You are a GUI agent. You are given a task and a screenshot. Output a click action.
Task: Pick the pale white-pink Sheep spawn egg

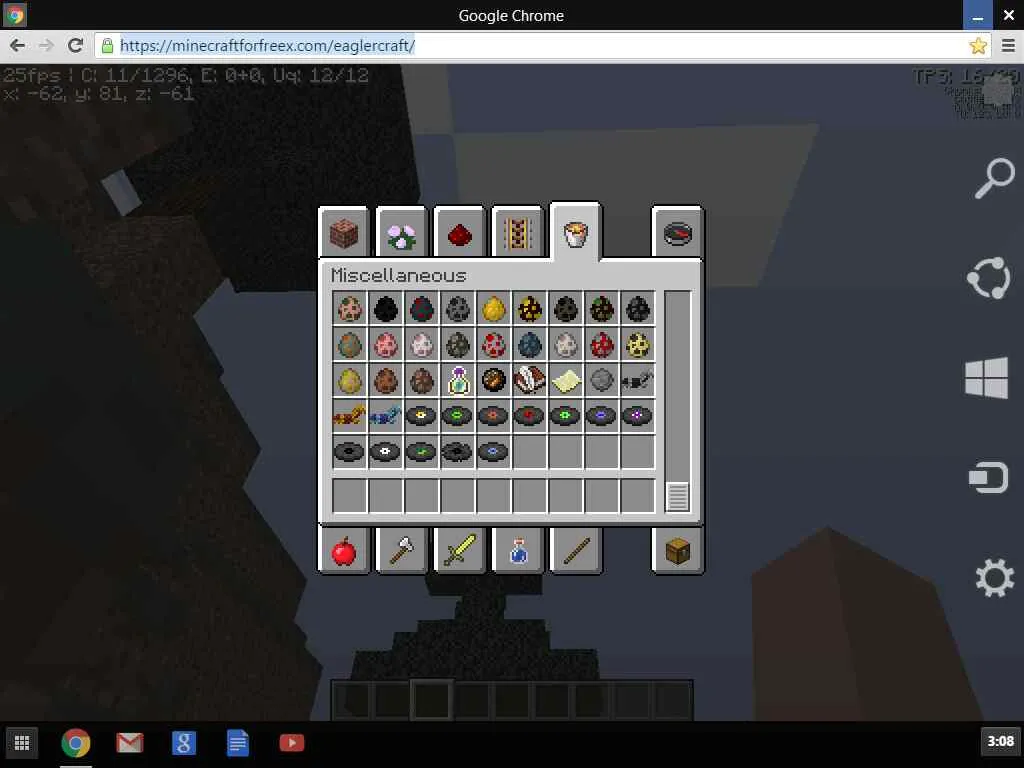pyautogui.click(x=421, y=344)
